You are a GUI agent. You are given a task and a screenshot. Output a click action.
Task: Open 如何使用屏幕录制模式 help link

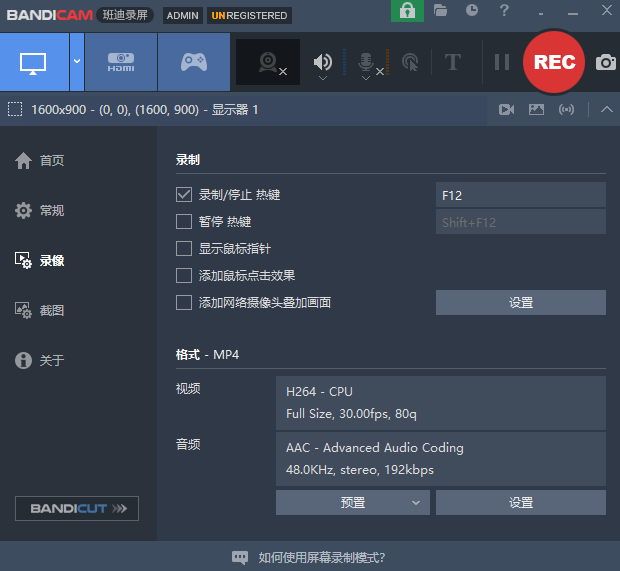[x=322, y=558]
